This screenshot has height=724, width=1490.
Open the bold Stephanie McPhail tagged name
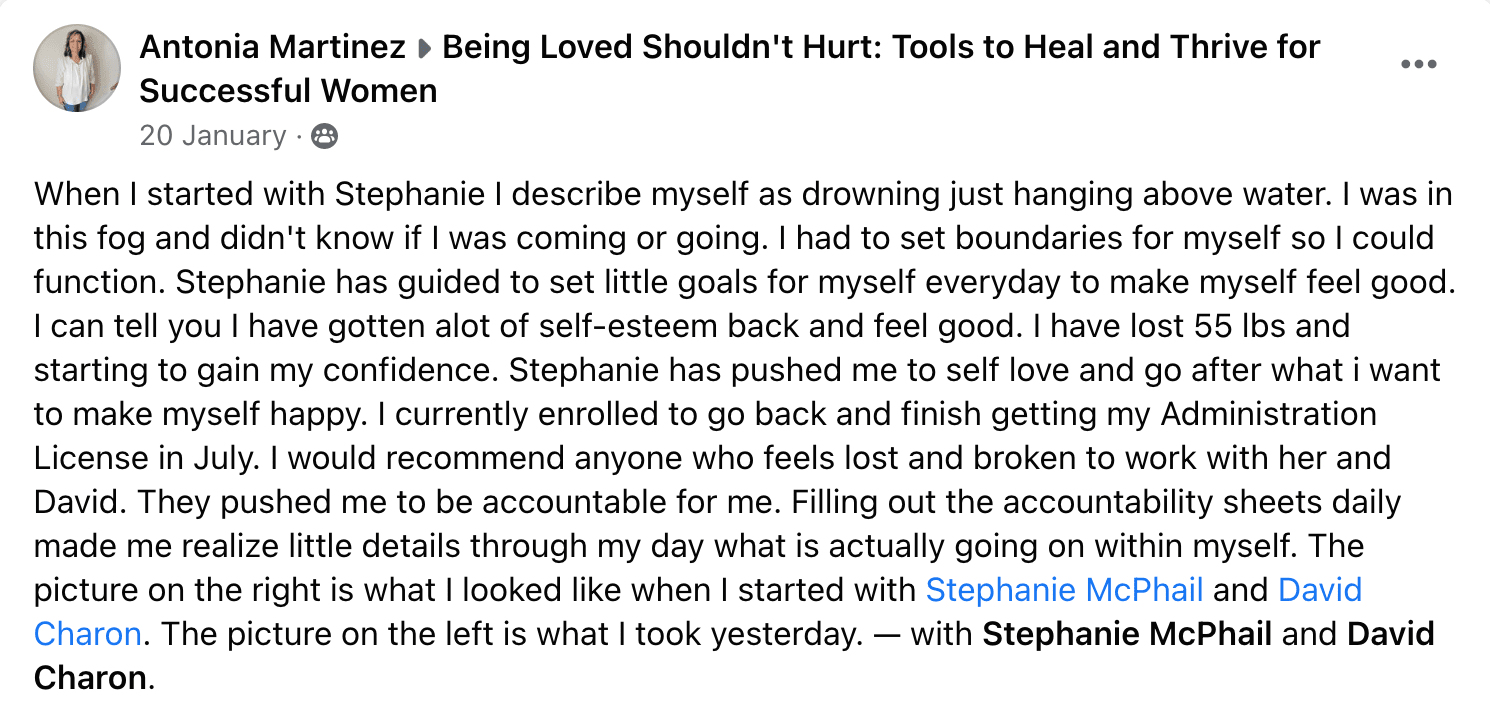[1127, 634]
